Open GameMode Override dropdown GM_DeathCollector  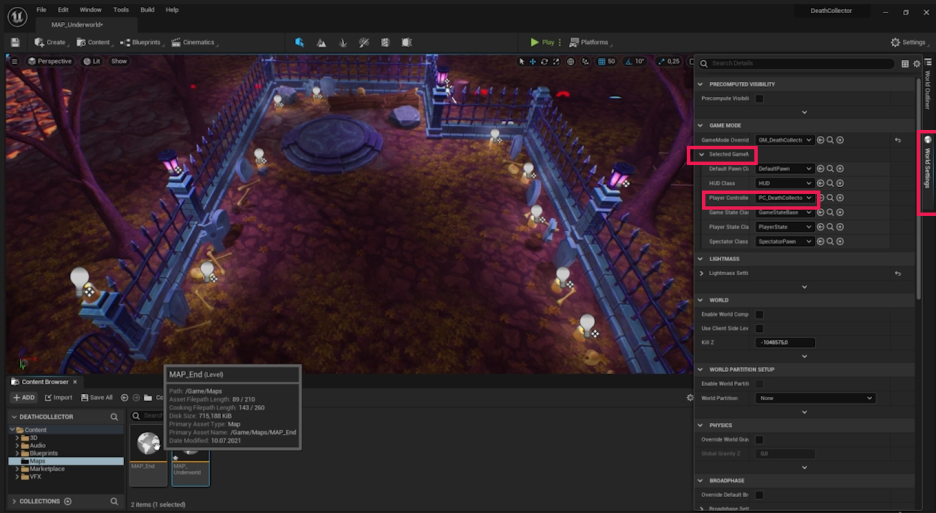pos(784,140)
